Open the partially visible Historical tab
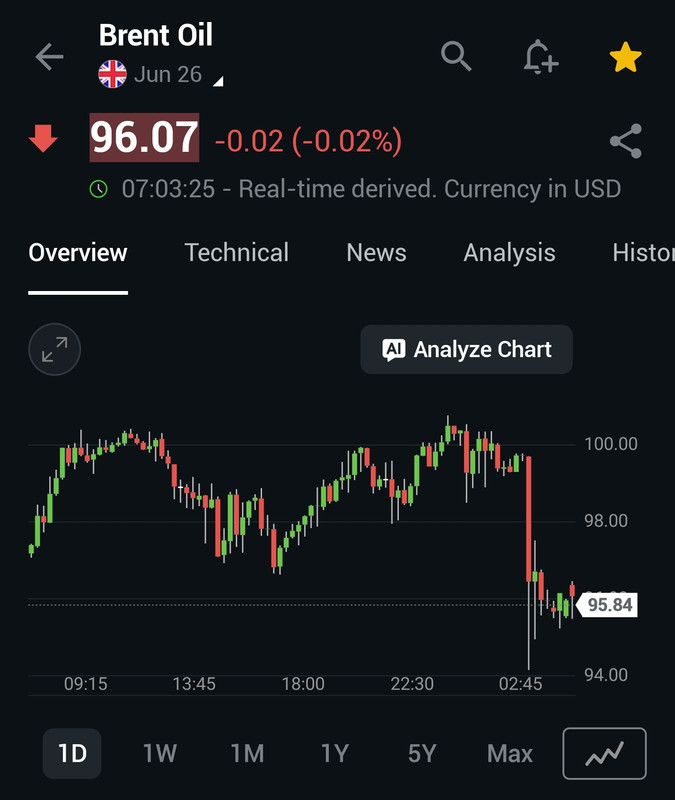Image resolution: width=675 pixels, height=800 pixels. coord(643,253)
